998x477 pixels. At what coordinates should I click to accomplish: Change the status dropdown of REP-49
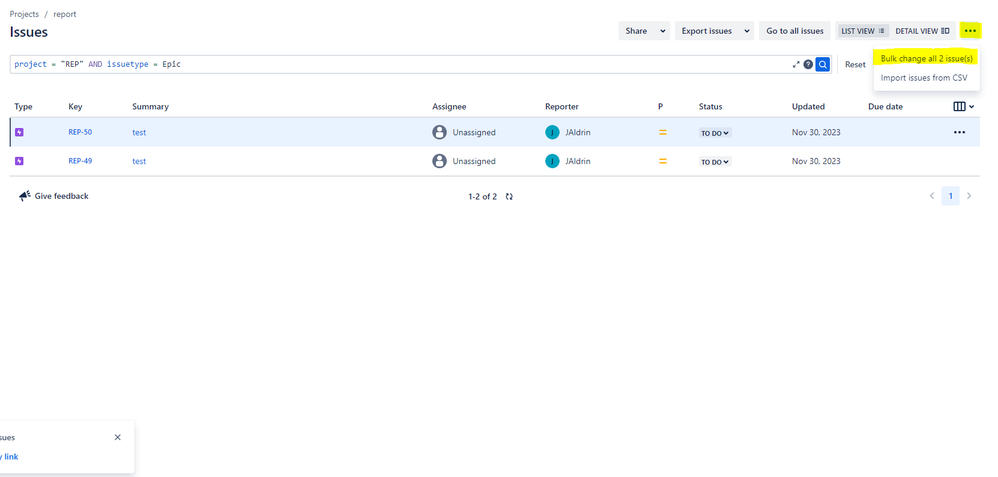715,162
